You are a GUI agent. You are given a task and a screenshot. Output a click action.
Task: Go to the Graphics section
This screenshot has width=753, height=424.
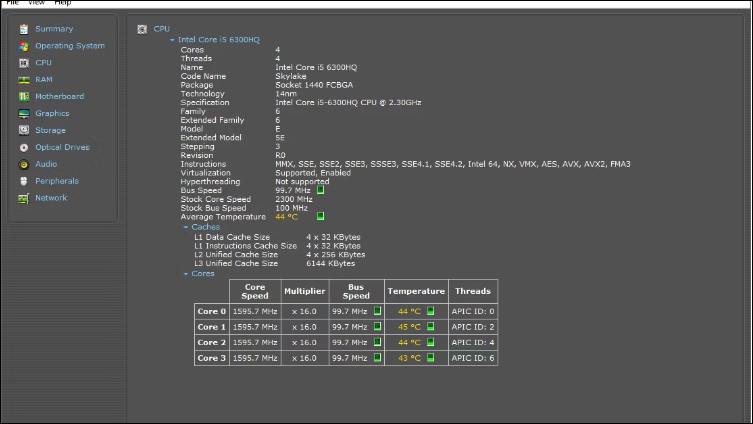pyautogui.click(x=52, y=113)
